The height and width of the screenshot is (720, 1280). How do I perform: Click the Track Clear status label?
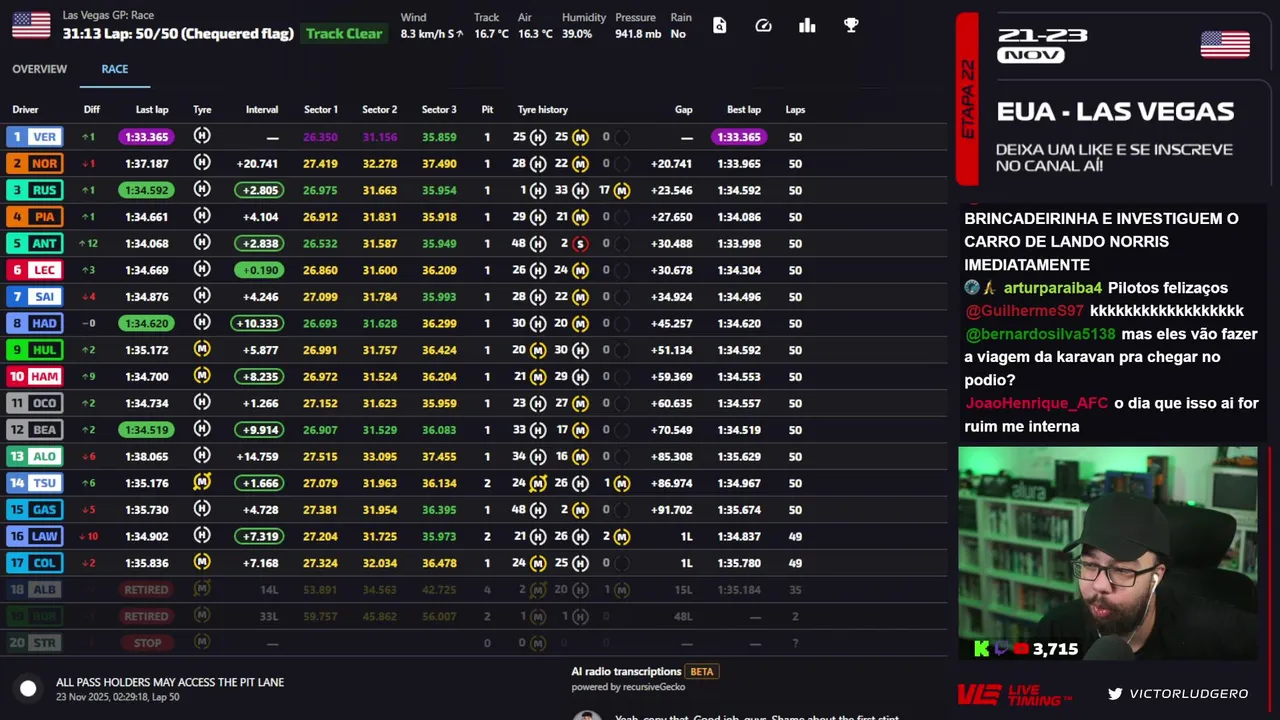click(344, 34)
